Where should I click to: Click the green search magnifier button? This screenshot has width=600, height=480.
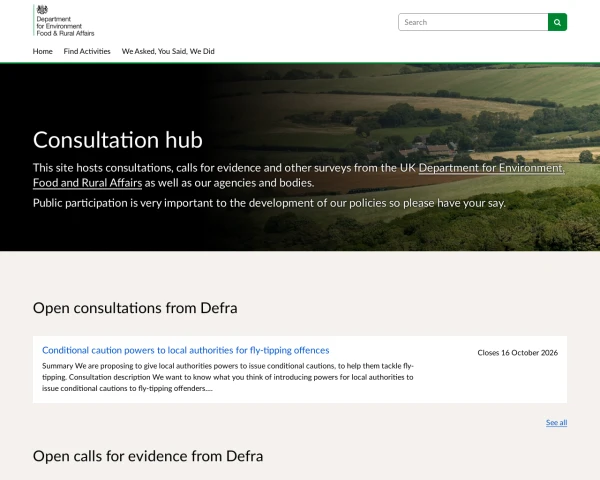[557, 22]
